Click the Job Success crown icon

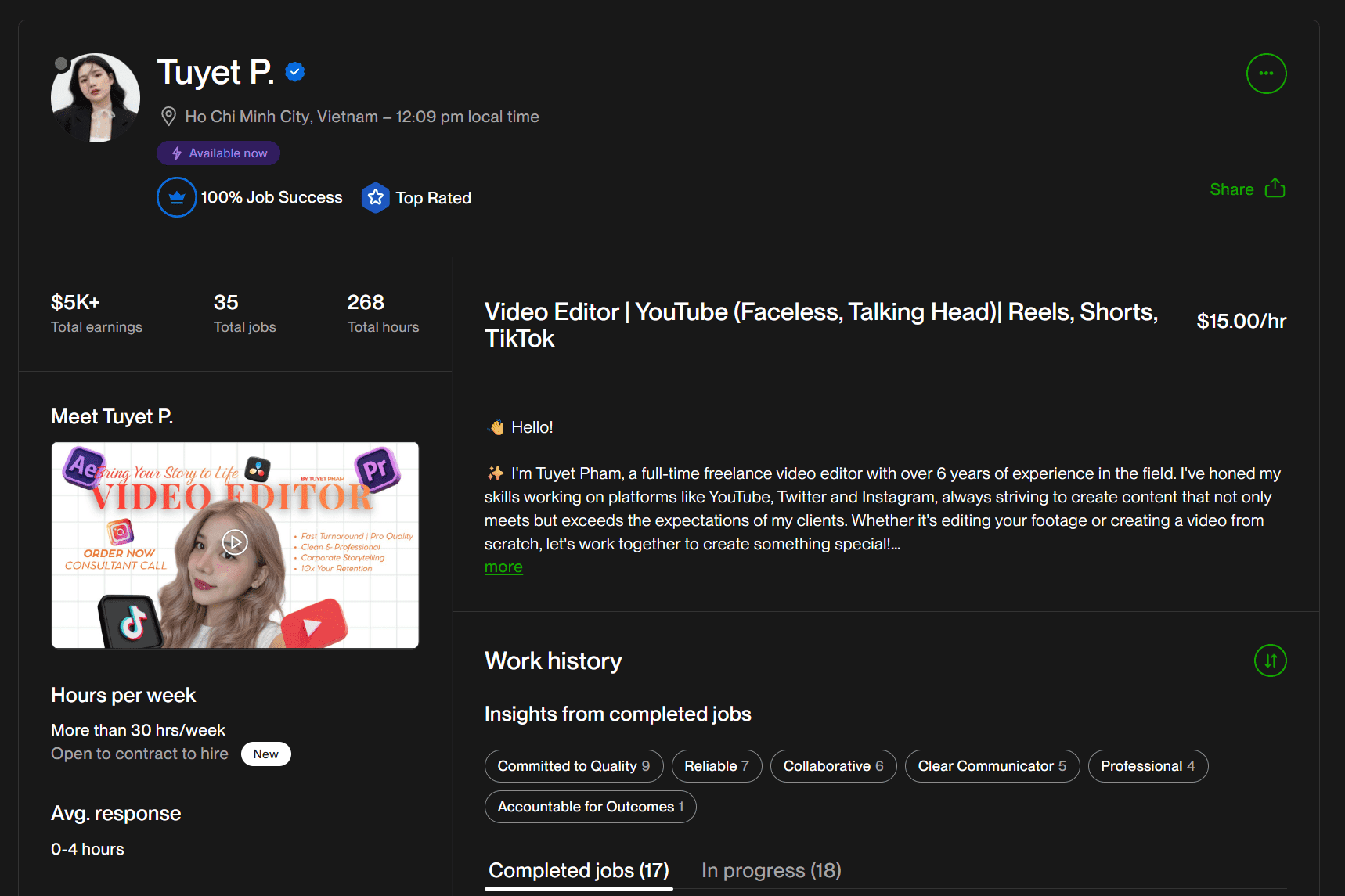(177, 197)
